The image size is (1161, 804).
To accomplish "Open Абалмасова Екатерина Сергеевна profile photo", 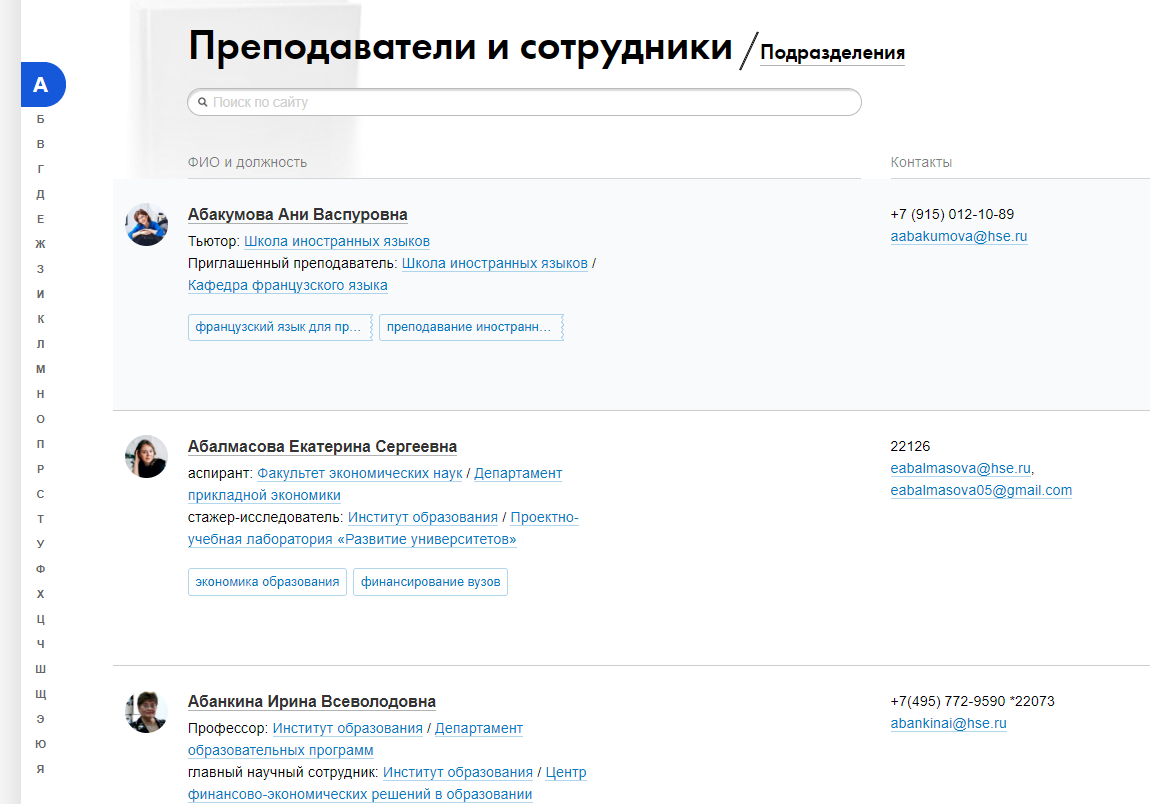I will point(146,456).
